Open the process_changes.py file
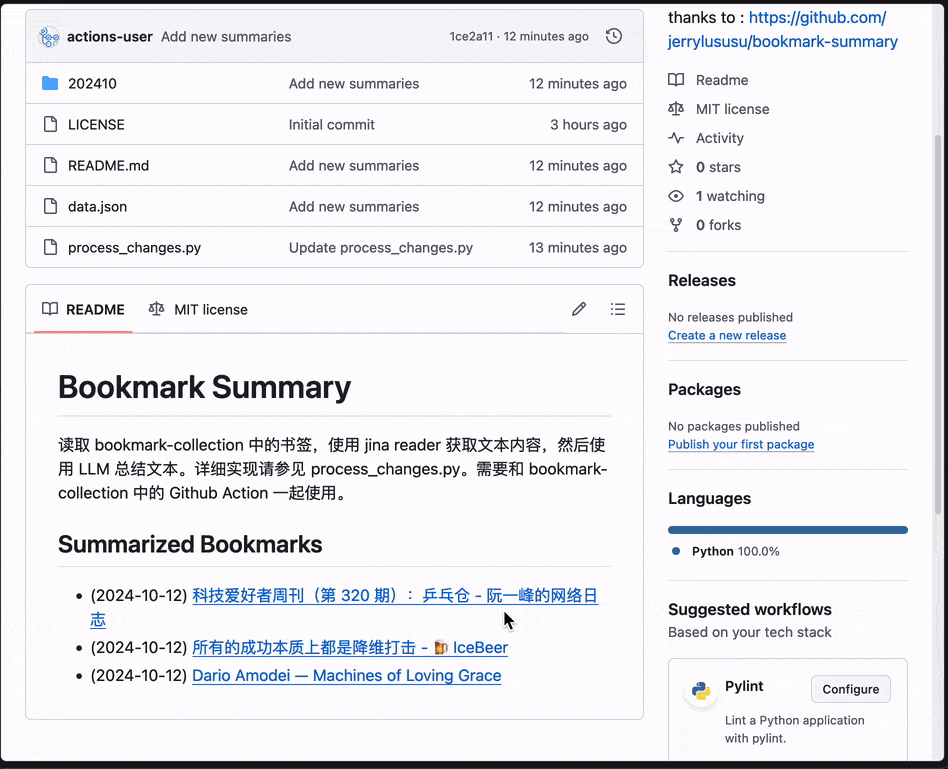 coord(134,247)
